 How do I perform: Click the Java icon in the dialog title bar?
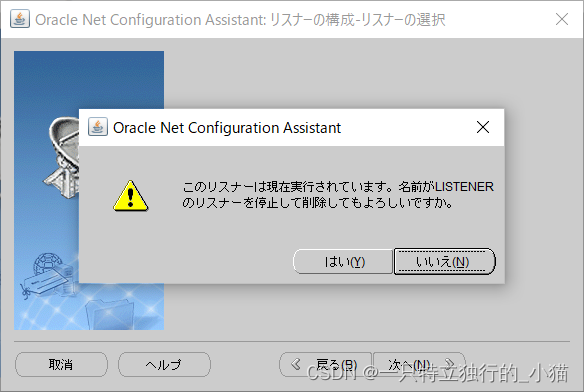pos(98,127)
